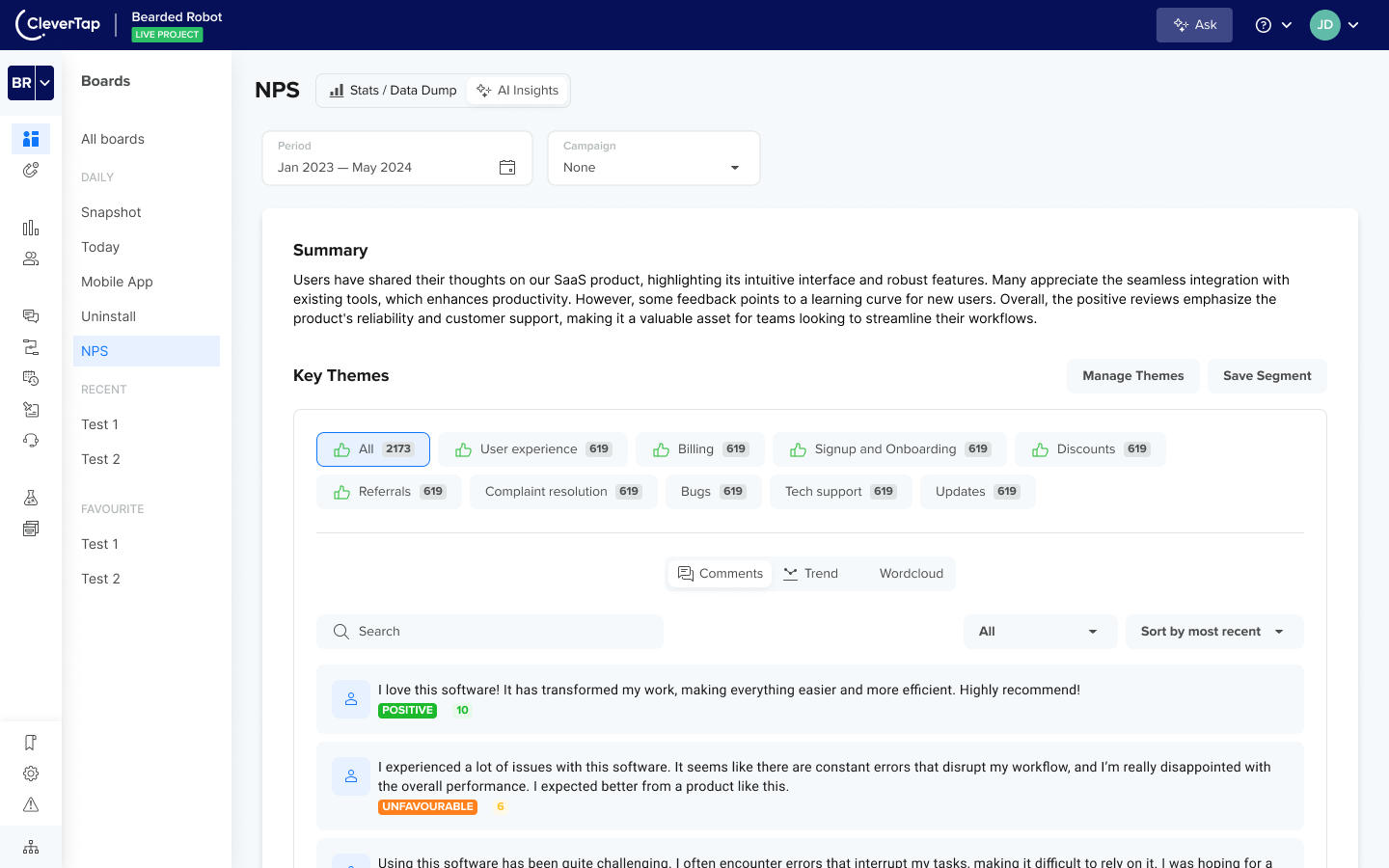Click the warning triangle icon
This screenshot has width=1389, height=868.
point(31,804)
